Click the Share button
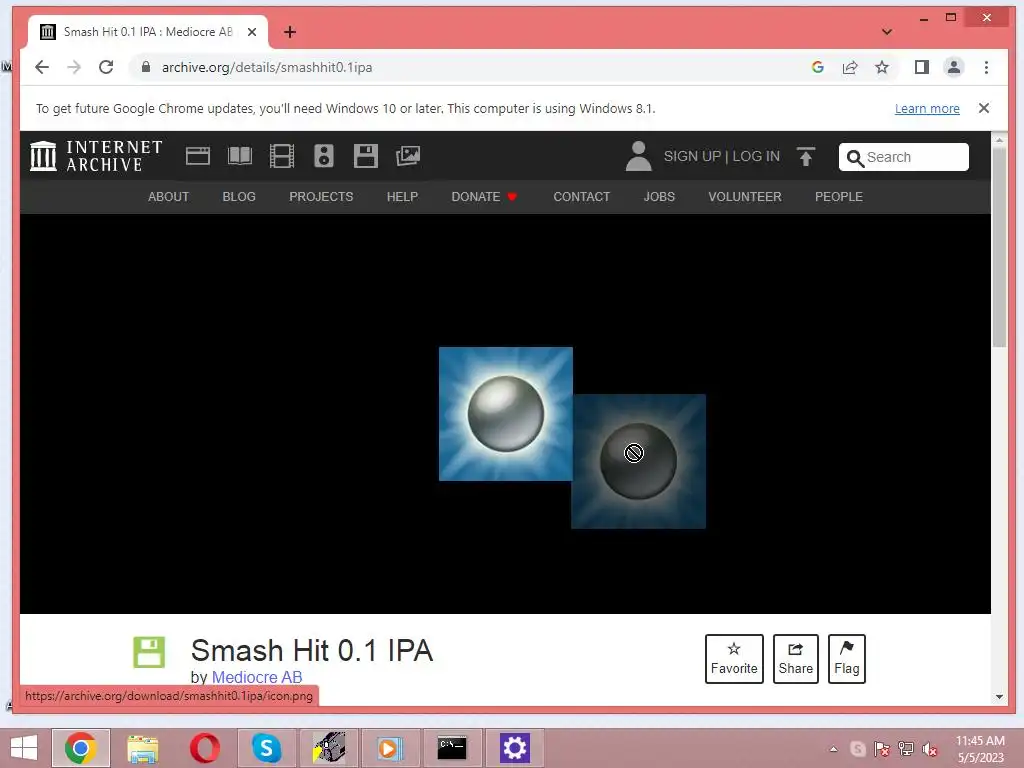This screenshot has height=768, width=1024. click(x=795, y=659)
